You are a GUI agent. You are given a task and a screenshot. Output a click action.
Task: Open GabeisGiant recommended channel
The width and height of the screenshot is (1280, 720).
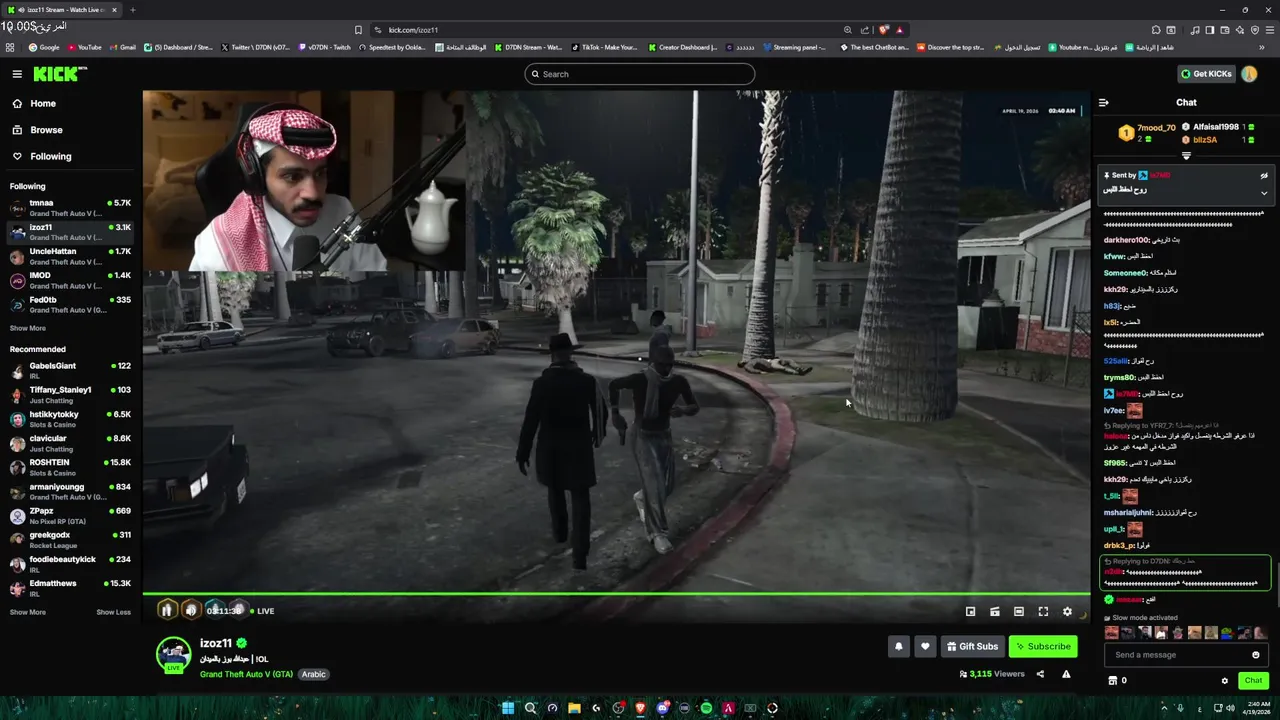click(70, 371)
